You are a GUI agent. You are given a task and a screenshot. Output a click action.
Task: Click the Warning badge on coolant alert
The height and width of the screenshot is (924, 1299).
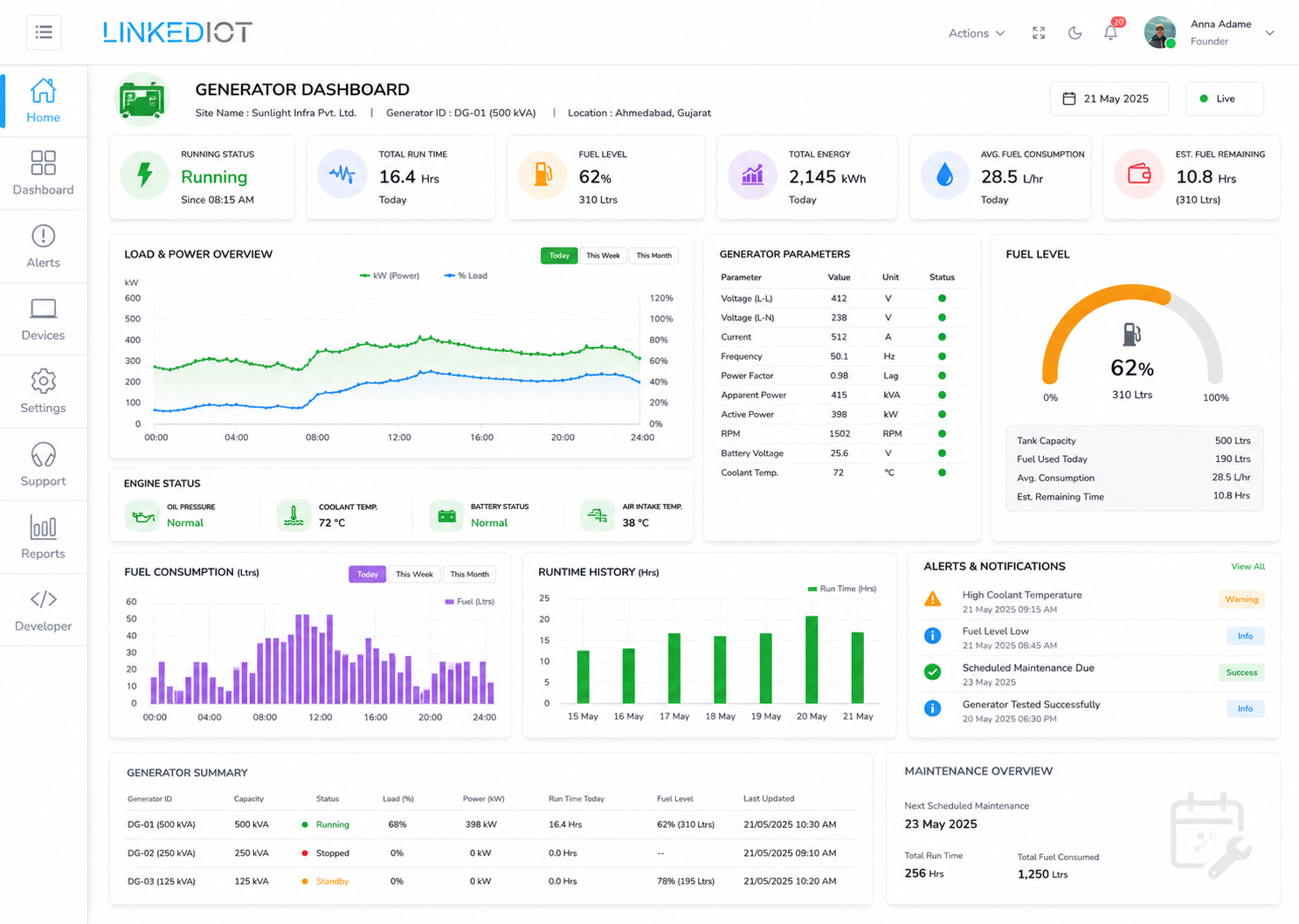click(x=1241, y=600)
